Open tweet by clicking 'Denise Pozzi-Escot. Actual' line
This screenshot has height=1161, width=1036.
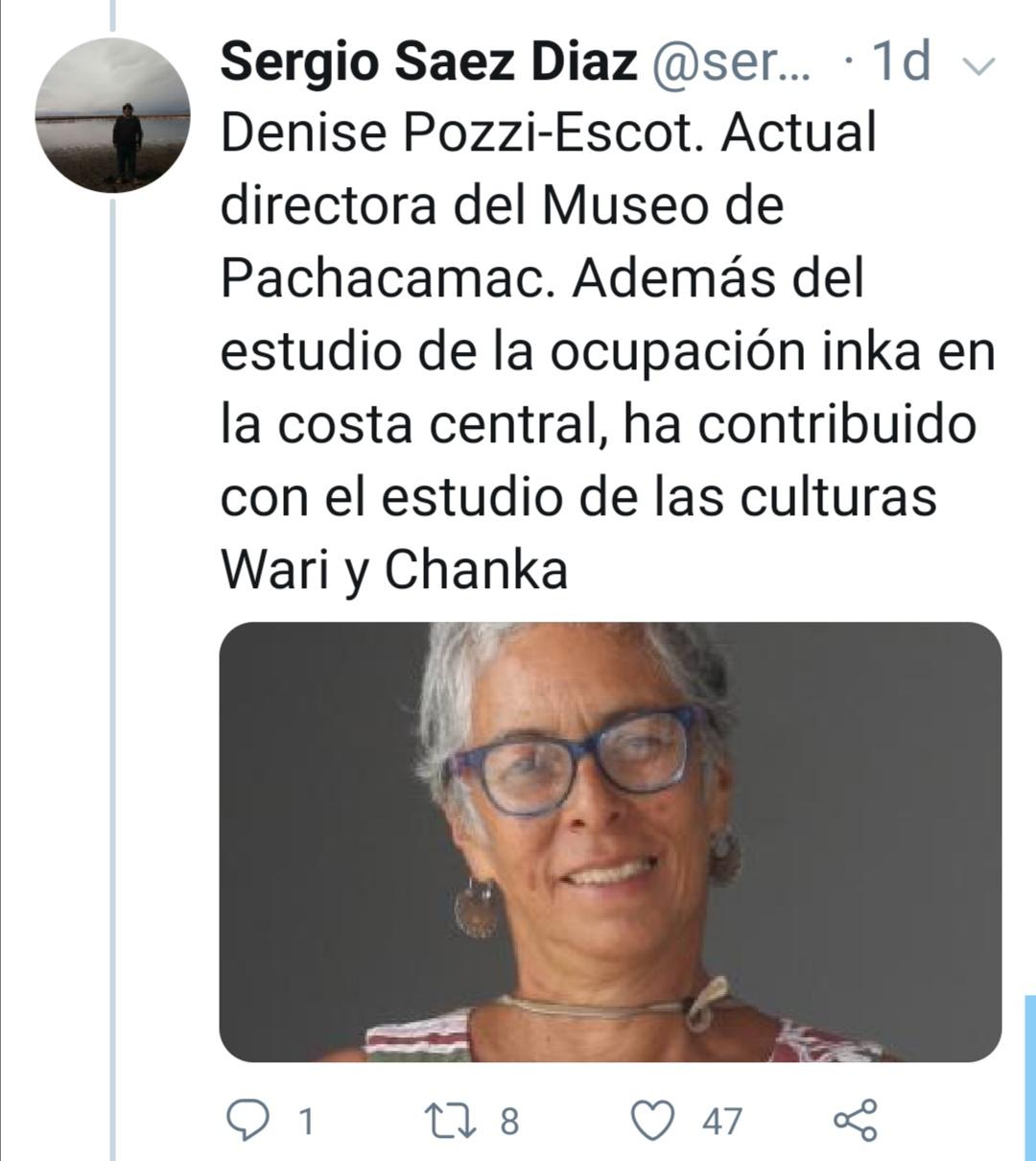(x=549, y=132)
